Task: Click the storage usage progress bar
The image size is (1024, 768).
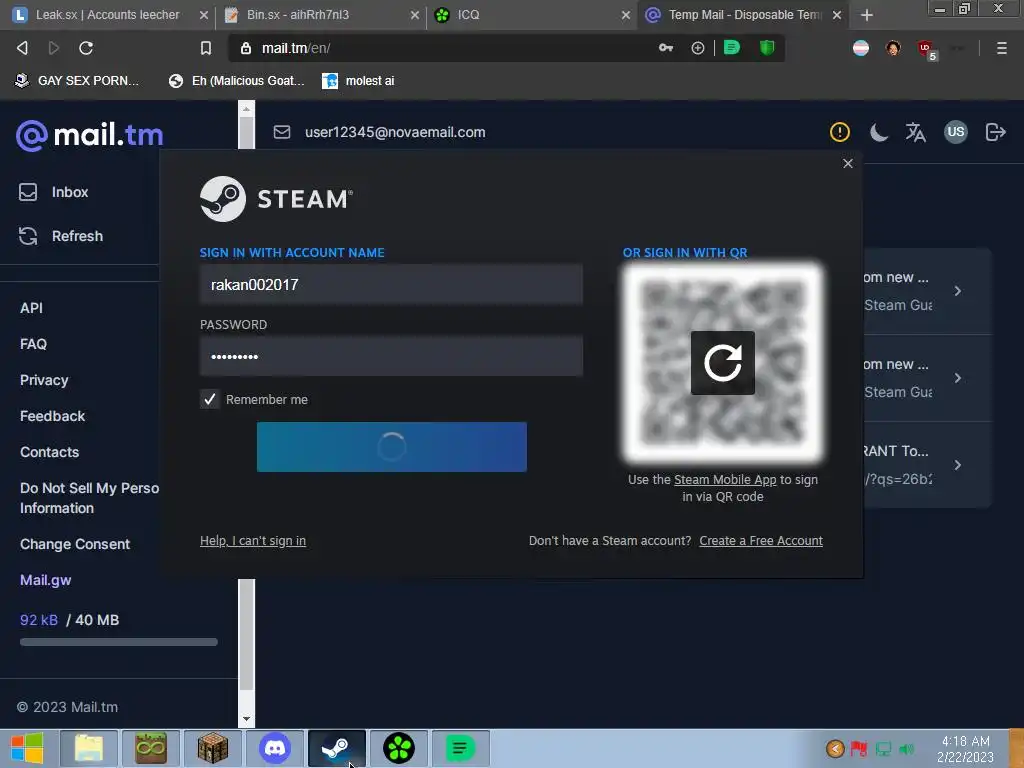Action: click(x=119, y=643)
